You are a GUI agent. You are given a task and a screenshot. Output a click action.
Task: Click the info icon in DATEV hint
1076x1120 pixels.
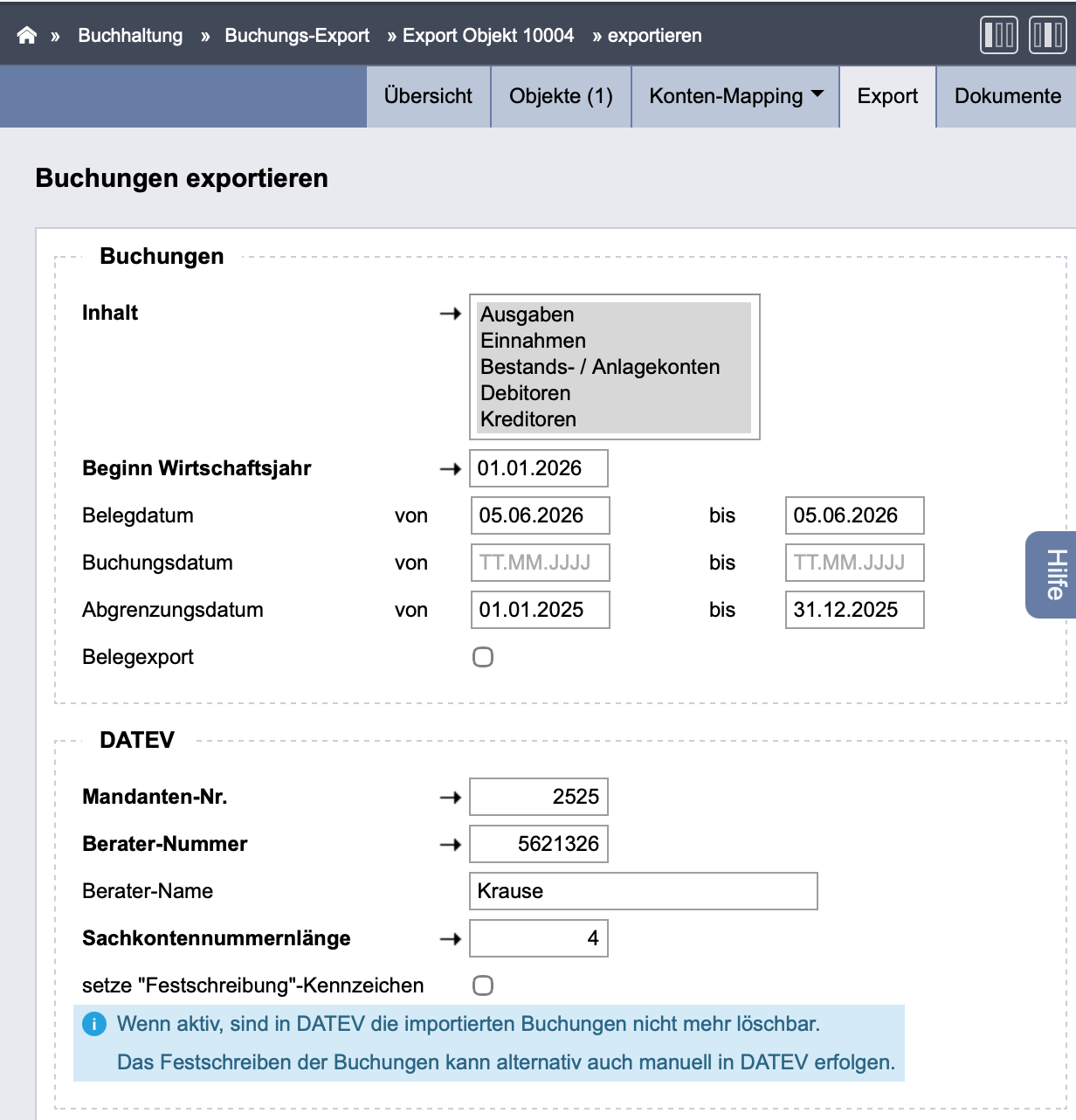[x=94, y=1024]
